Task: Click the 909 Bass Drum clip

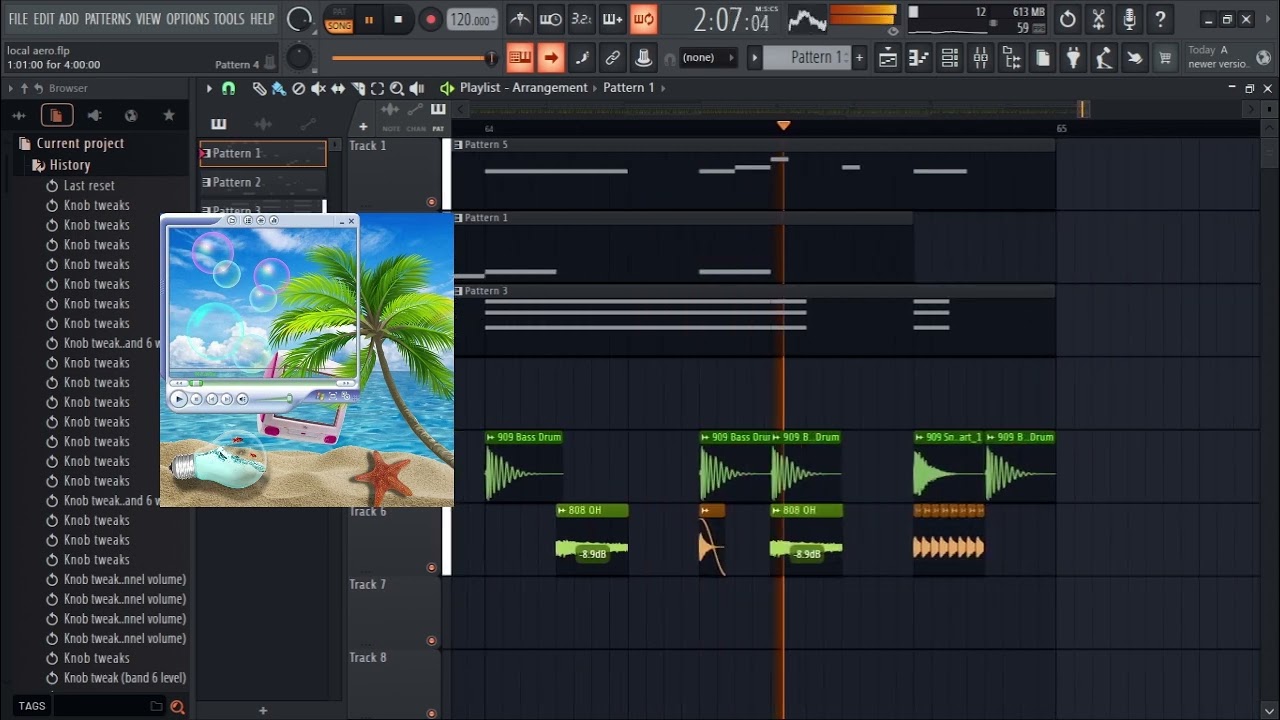Action: [524, 466]
